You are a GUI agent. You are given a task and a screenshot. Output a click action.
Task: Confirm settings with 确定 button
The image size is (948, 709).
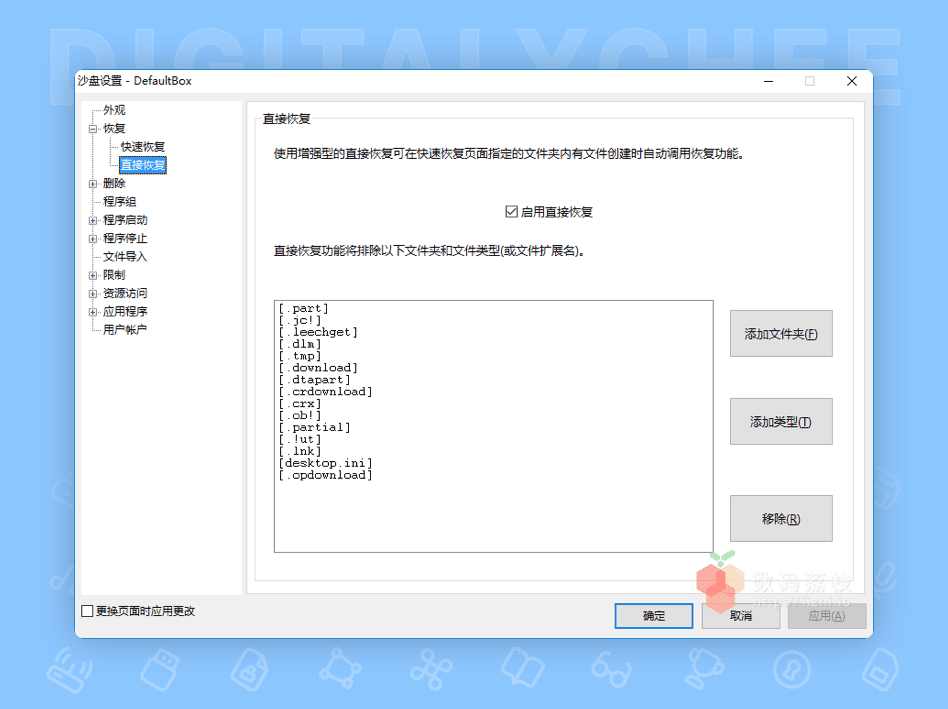point(654,616)
